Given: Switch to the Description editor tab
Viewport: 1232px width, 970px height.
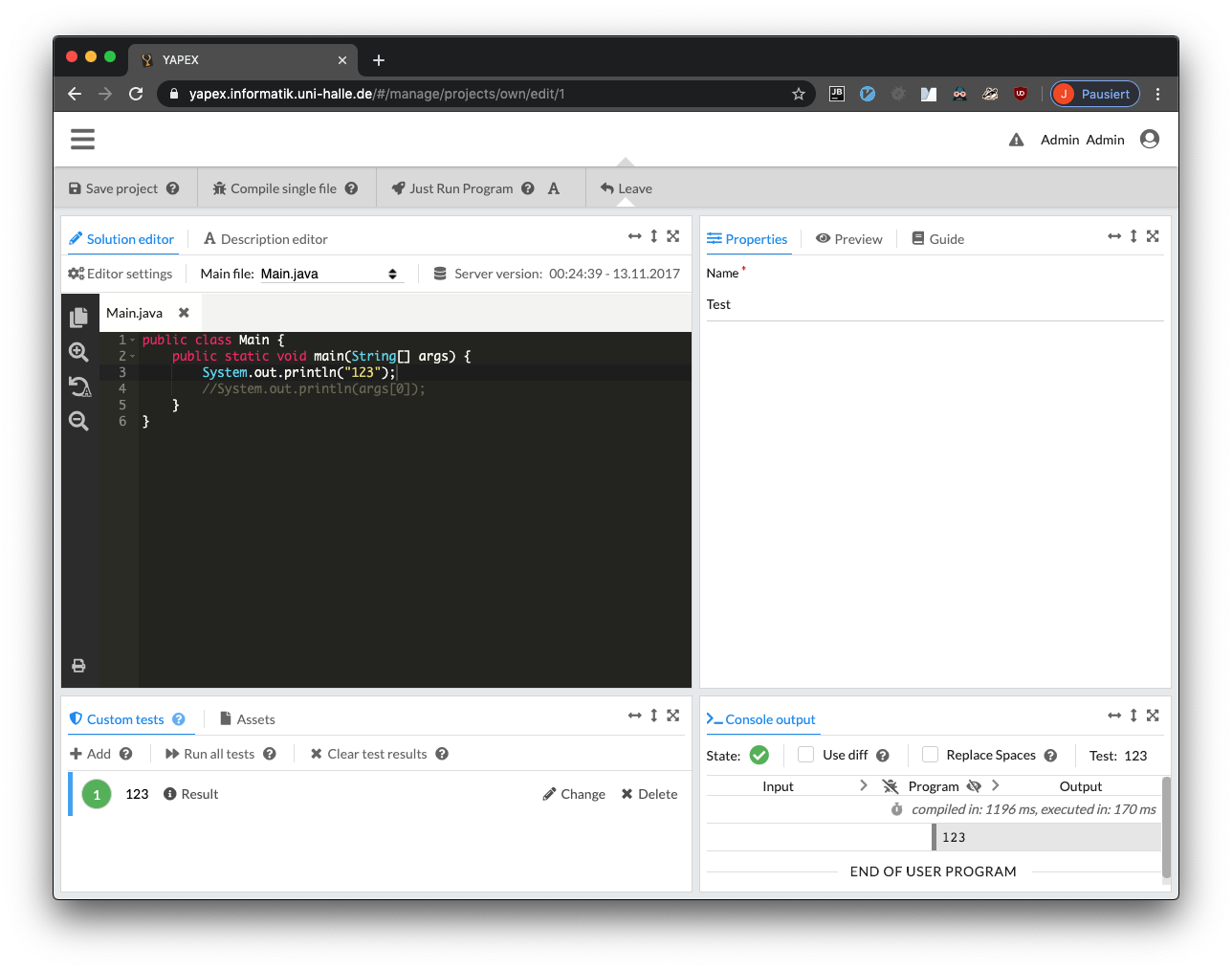Looking at the screenshot, I should pos(265,239).
